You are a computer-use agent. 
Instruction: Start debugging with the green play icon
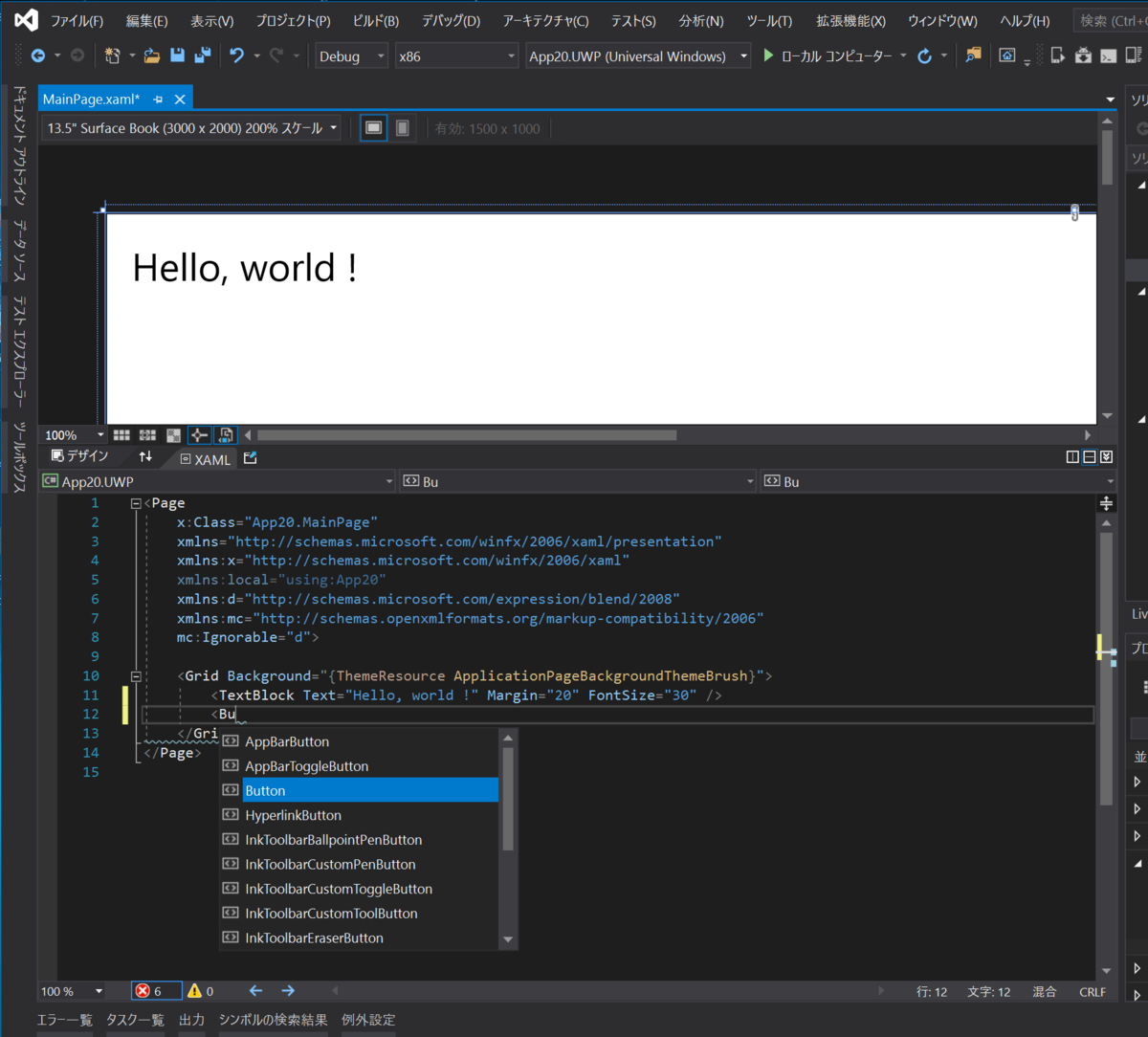pos(768,56)
